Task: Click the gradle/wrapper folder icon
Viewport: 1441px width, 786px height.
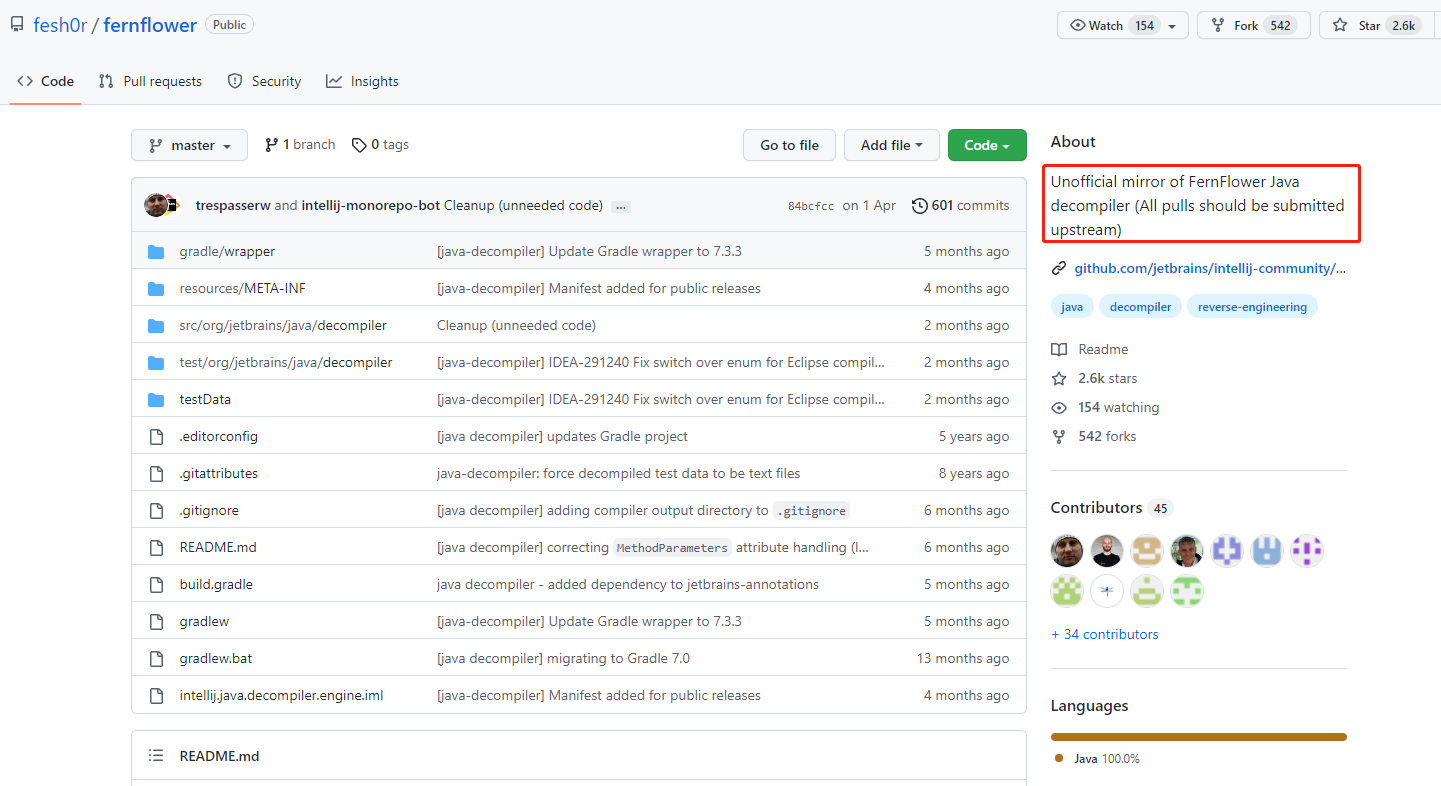Action: tap(156, 251)
